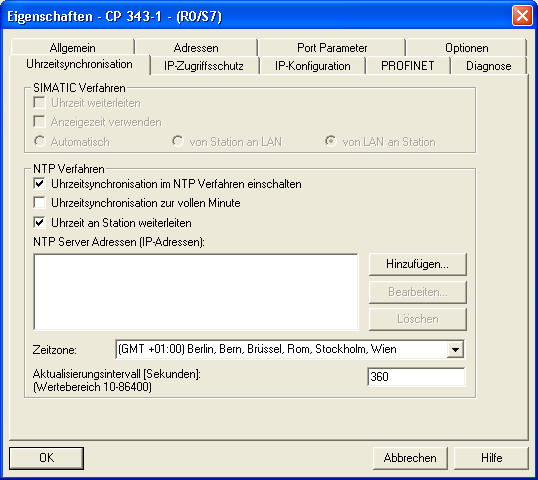Screen dimensions: 538x480
Task: Click the Hinzufügen... button
Action: (x=418, y=264)
